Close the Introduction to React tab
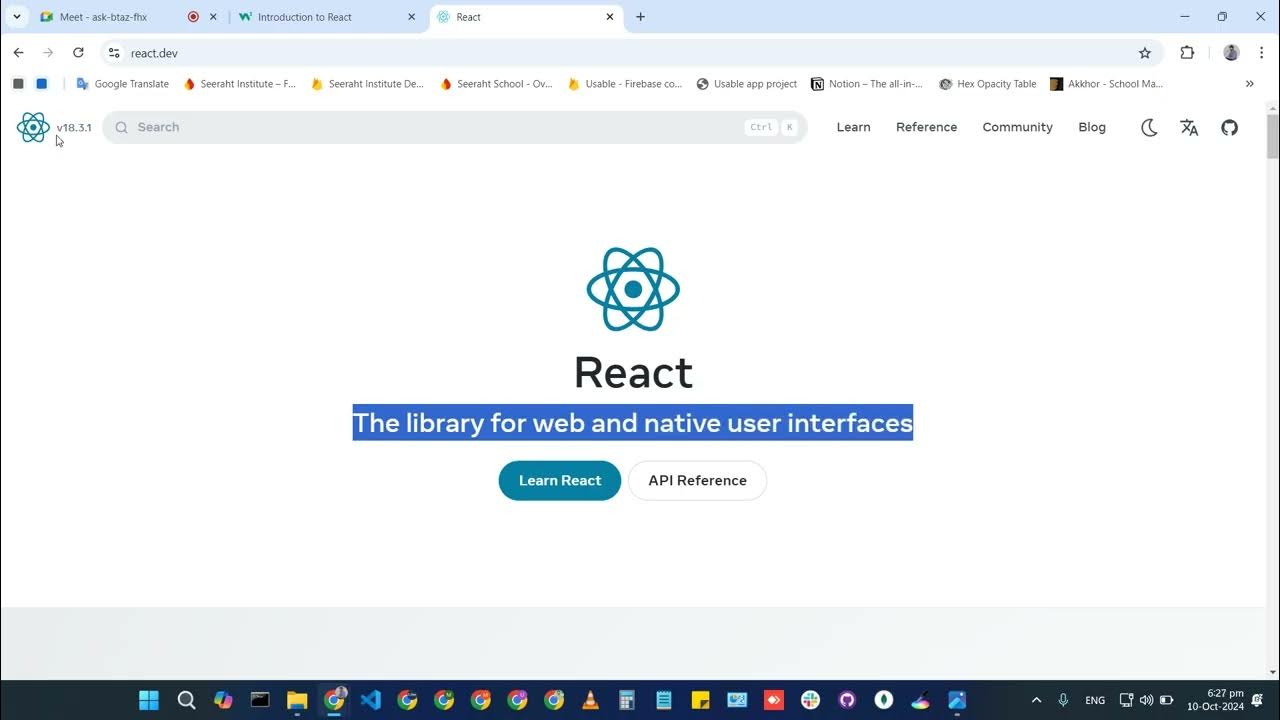Image resolution: width=1280 pixels, height=720 pixels. (411, 17)
